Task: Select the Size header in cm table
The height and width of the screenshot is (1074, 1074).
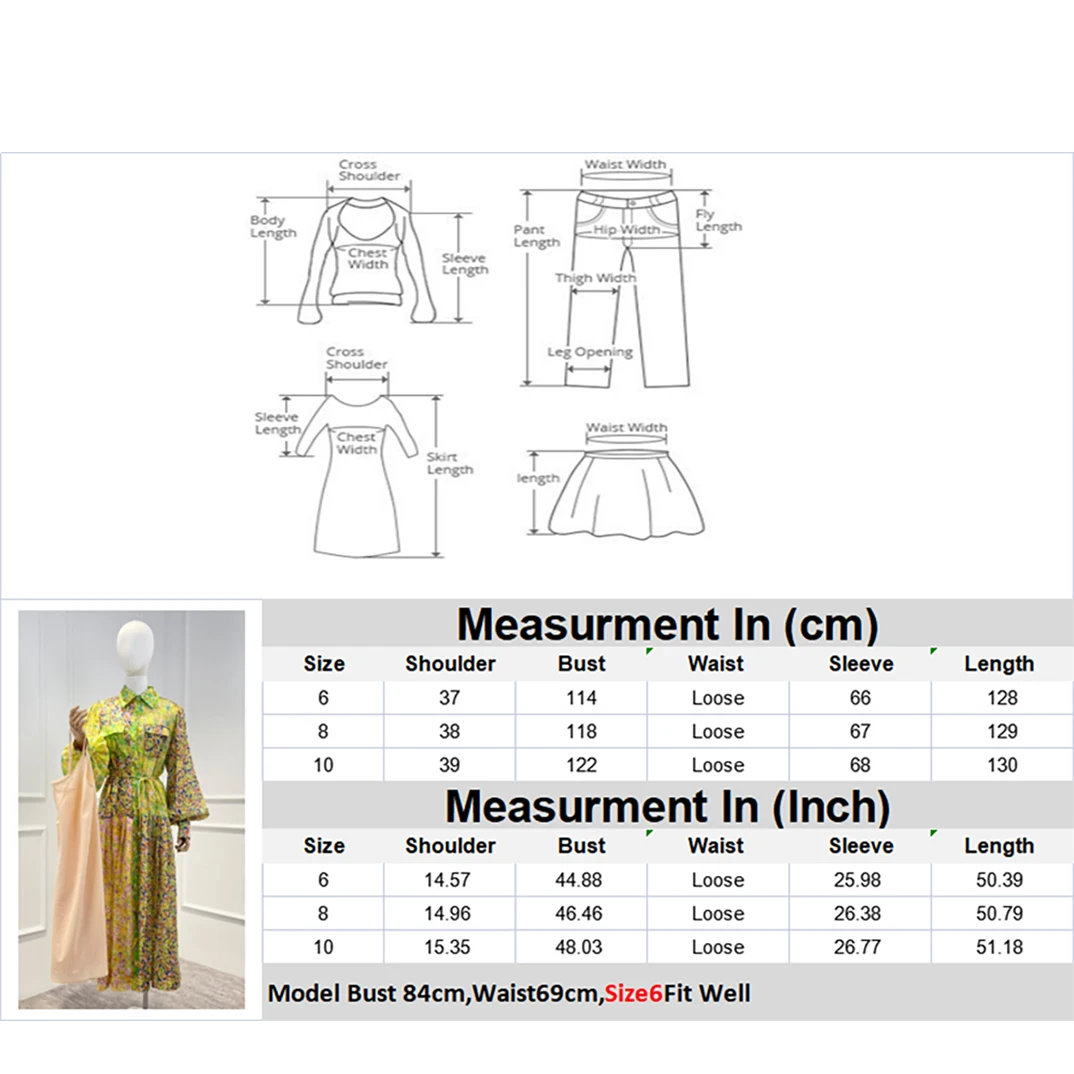Action: click(x=324, y=664)
